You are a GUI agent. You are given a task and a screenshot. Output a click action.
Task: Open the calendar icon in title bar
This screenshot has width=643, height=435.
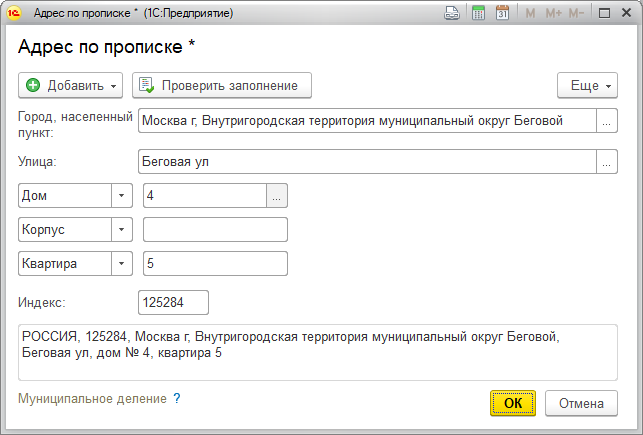click(x=502, y=14)
